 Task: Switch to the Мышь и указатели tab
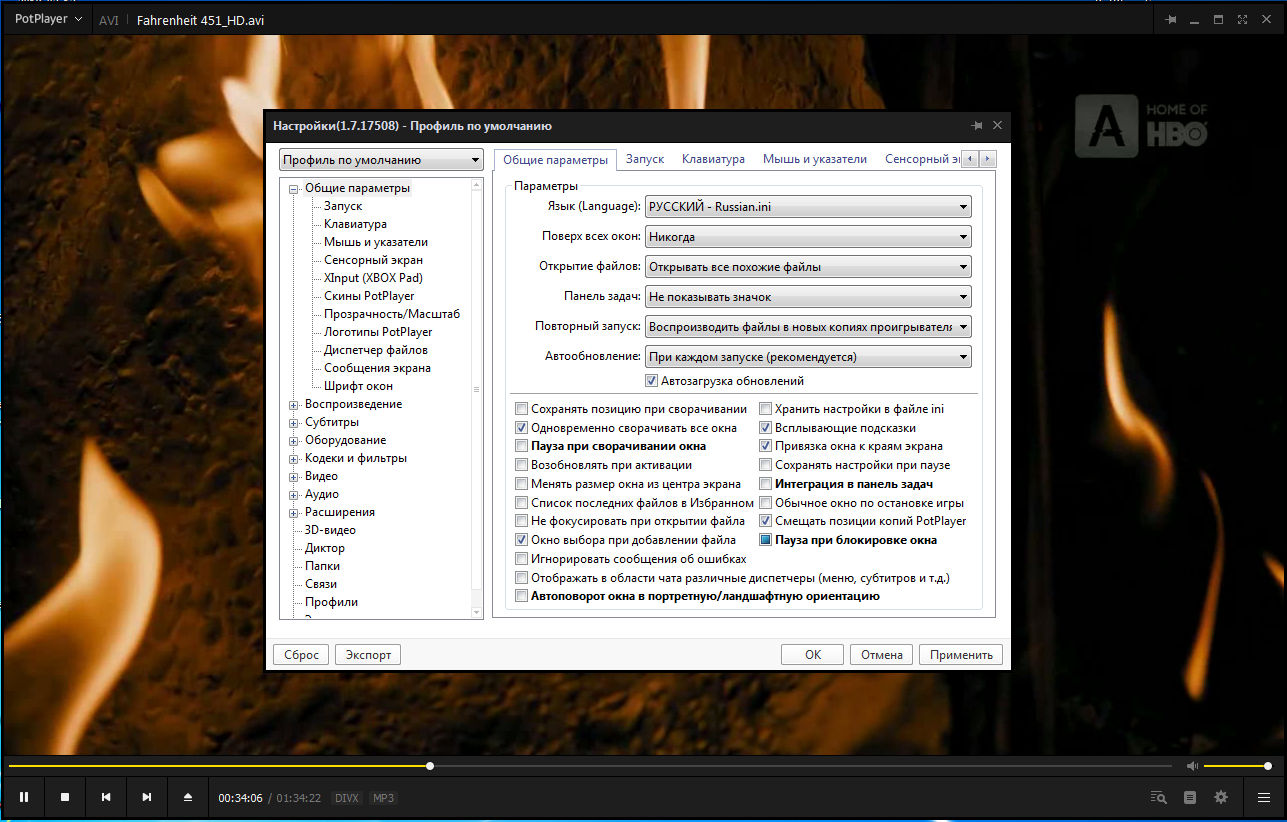pos(814,159)
